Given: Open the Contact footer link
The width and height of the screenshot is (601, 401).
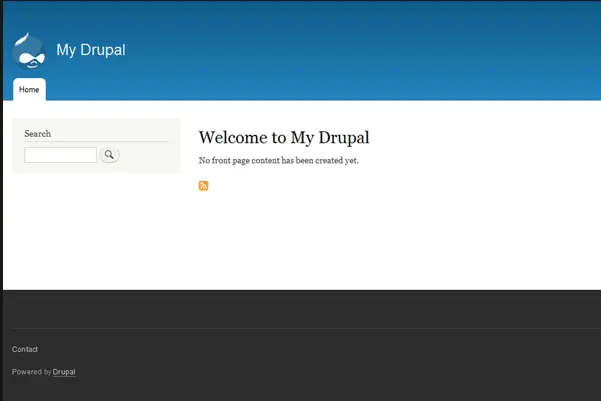Looking at the screenshot, I should 25,349.
